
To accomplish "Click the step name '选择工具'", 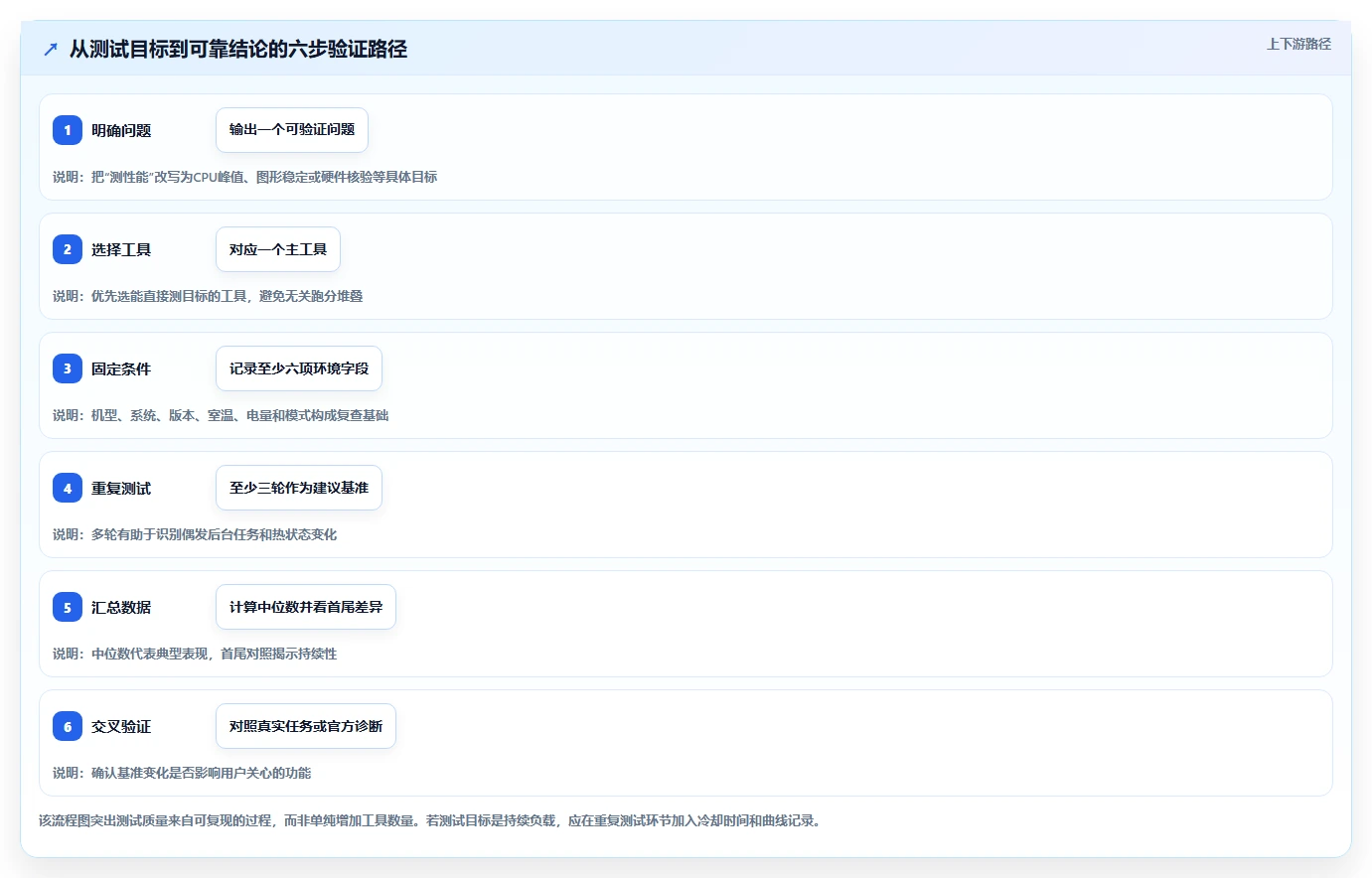I will pyautogui.click(x=121, y=249).
